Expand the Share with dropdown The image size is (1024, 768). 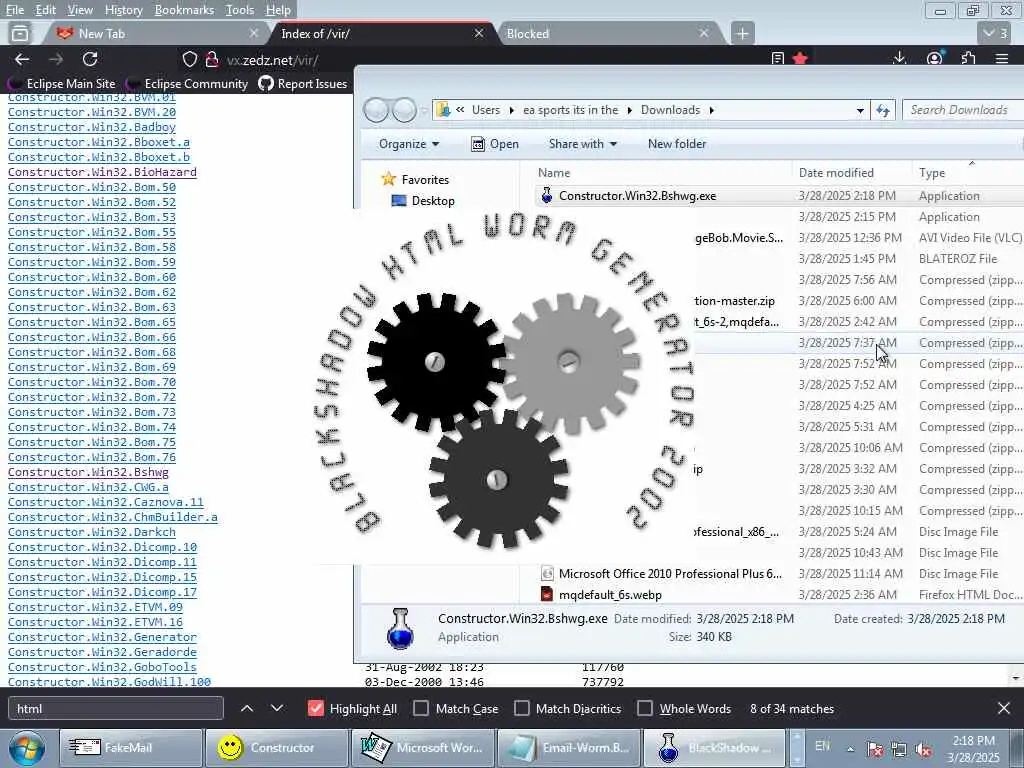(583, 144)
